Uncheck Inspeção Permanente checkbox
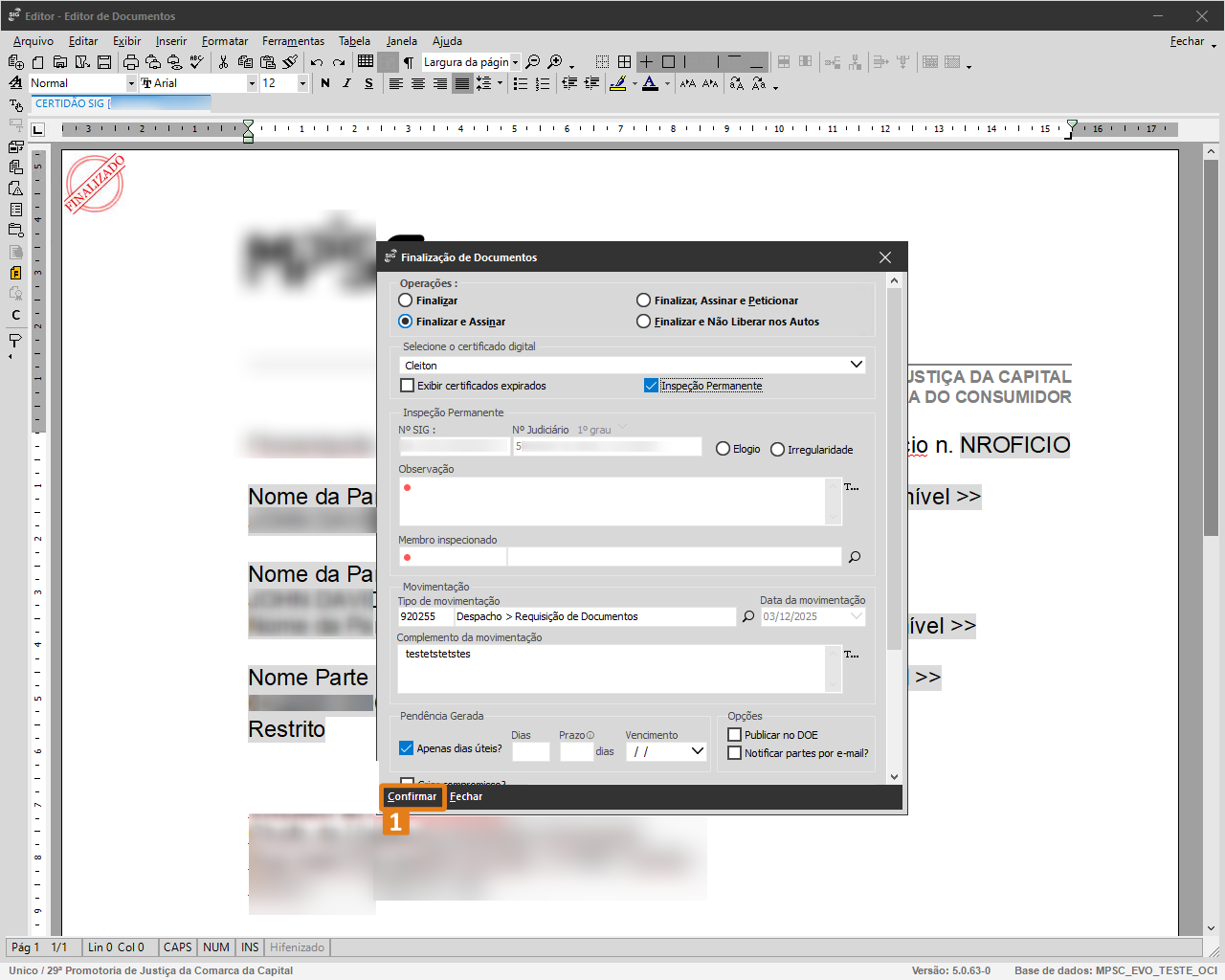Screen dimensions: 1225x980 click(x=651, y=386)
